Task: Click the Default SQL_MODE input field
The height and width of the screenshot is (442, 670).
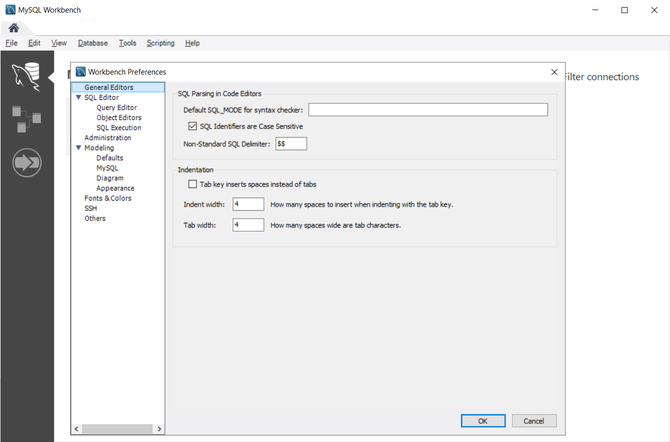Action: 428,110
